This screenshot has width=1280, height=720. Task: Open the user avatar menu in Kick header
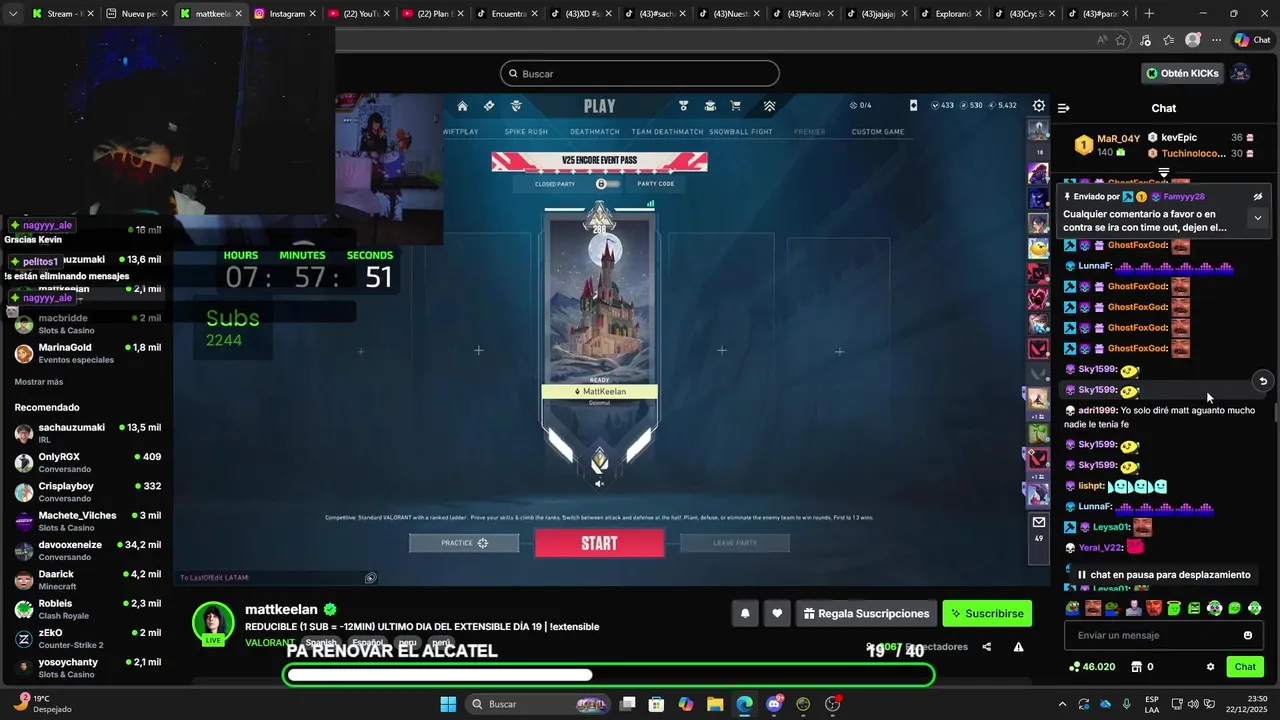point(1240,73)
